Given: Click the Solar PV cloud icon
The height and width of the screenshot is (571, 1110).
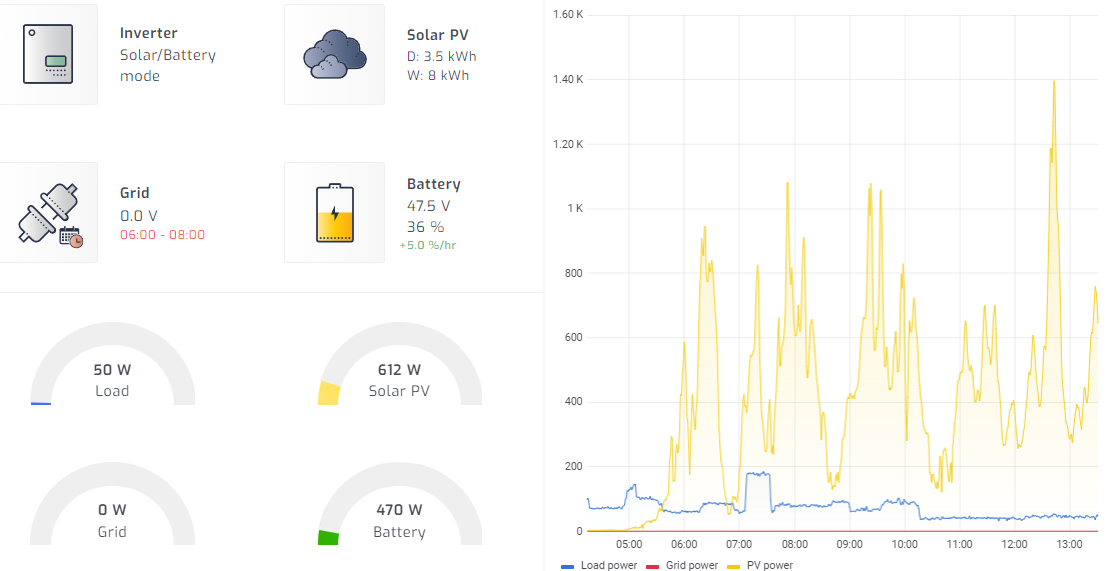Looking at the screenshot, I should (335, 54).
